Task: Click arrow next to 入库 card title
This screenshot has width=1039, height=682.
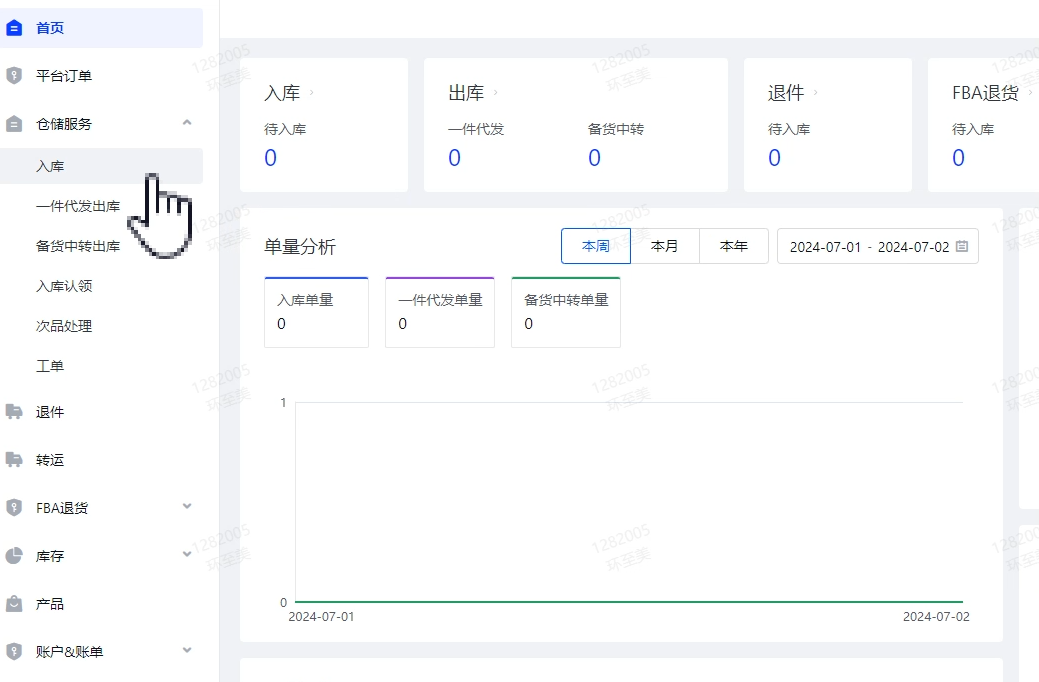Action: pos(311,93)
